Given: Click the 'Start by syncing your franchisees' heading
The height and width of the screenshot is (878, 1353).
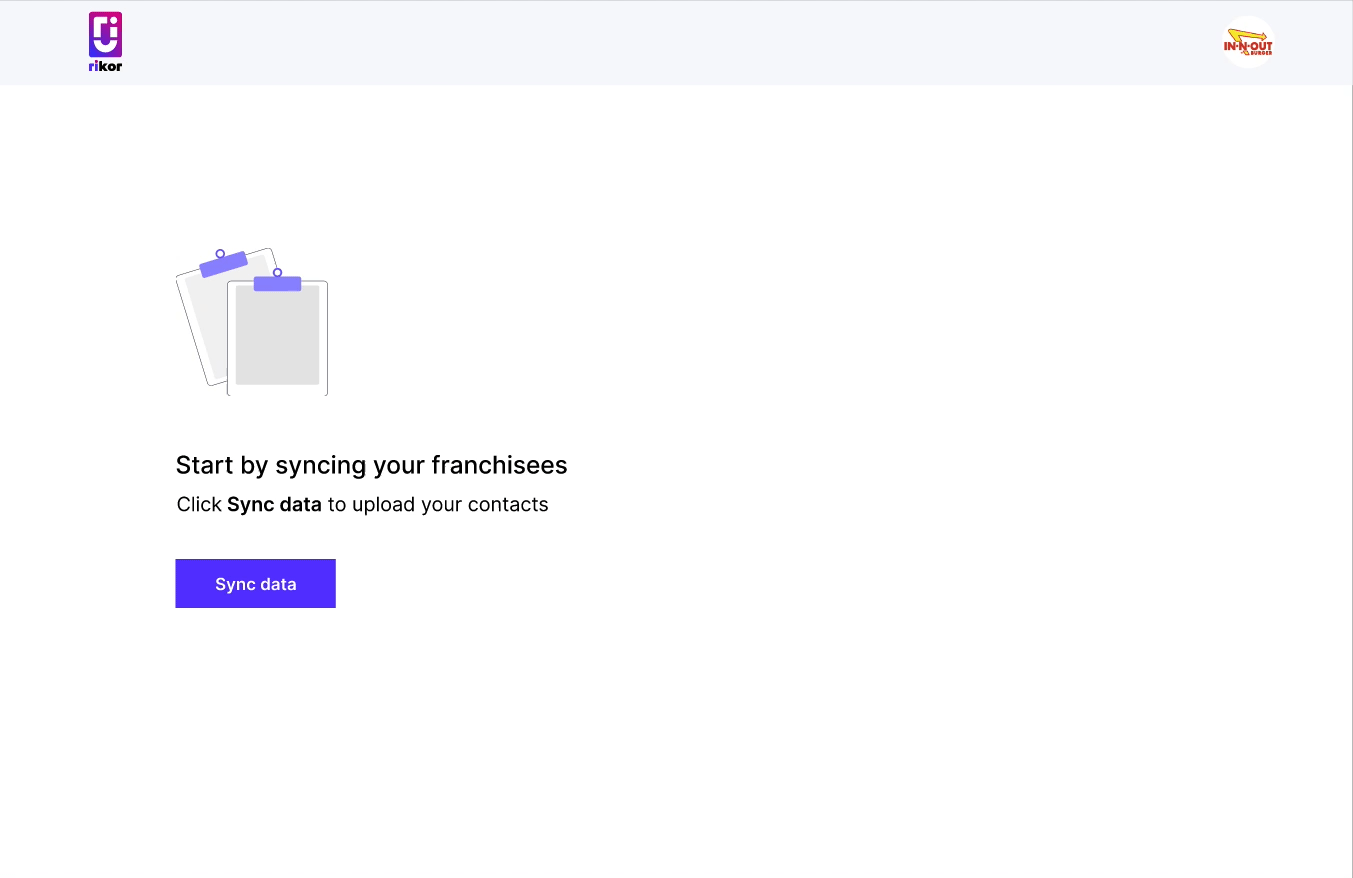Looking at the screenshot, I should pyautogui.click(x=371, y=465).
